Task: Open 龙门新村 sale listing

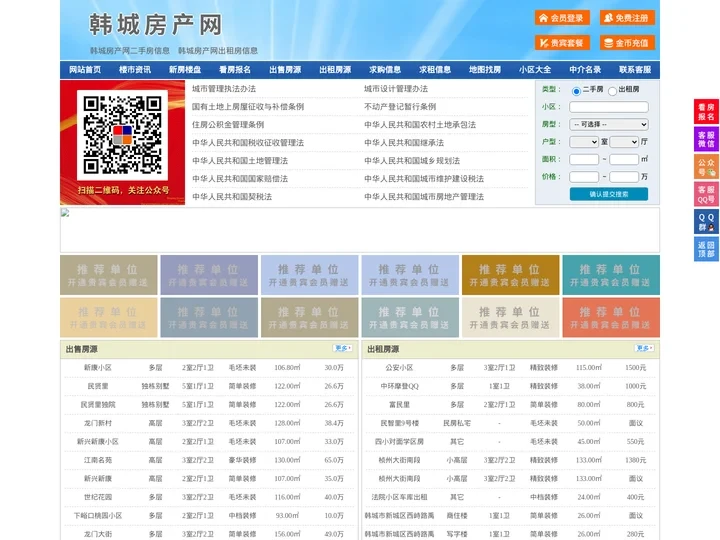Action: [98, 423]
